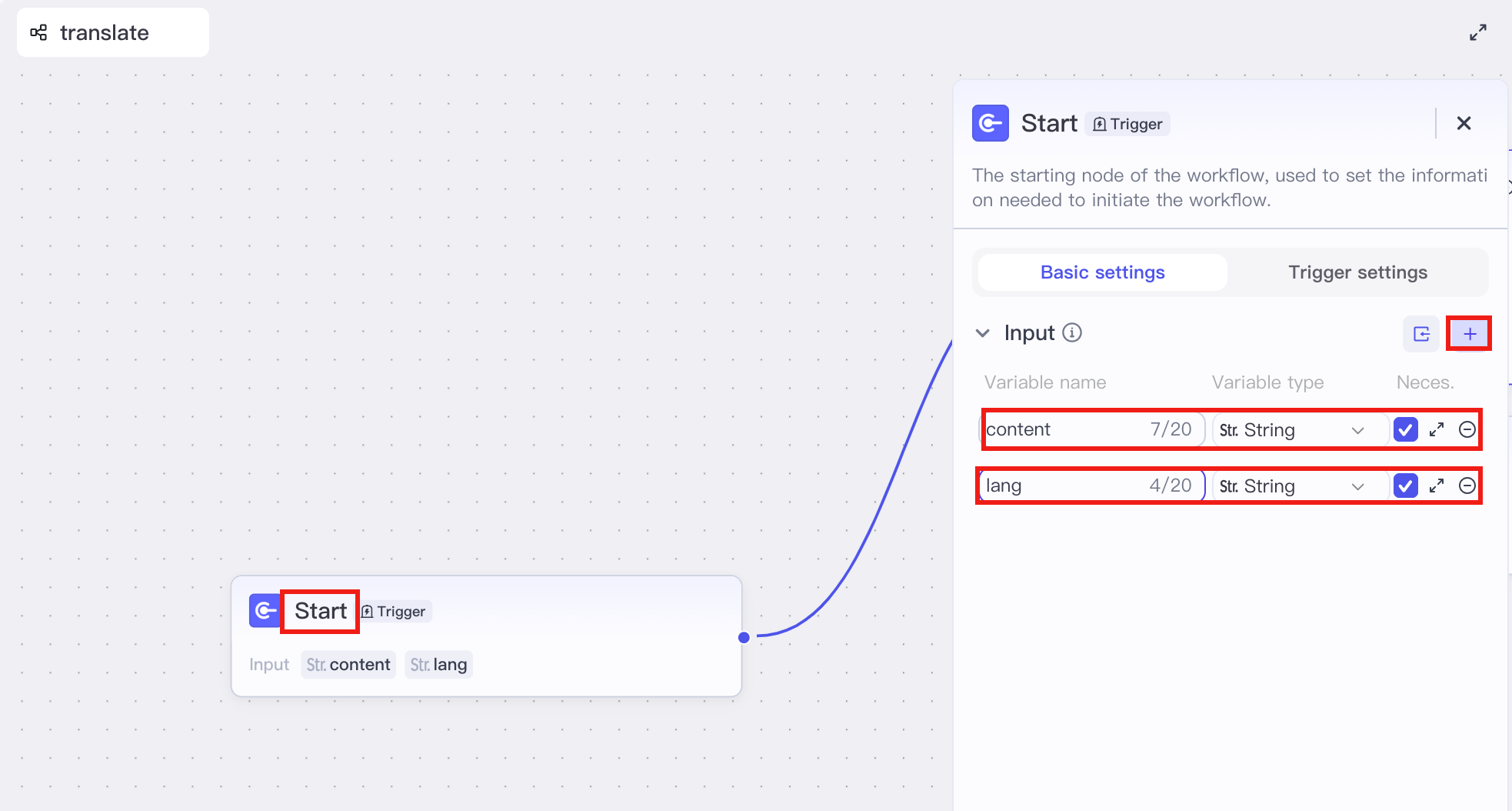Click the lang variable name field
Viewport: 1512px width, 811px height.
pyautogui.click(x=1092, y=486)
